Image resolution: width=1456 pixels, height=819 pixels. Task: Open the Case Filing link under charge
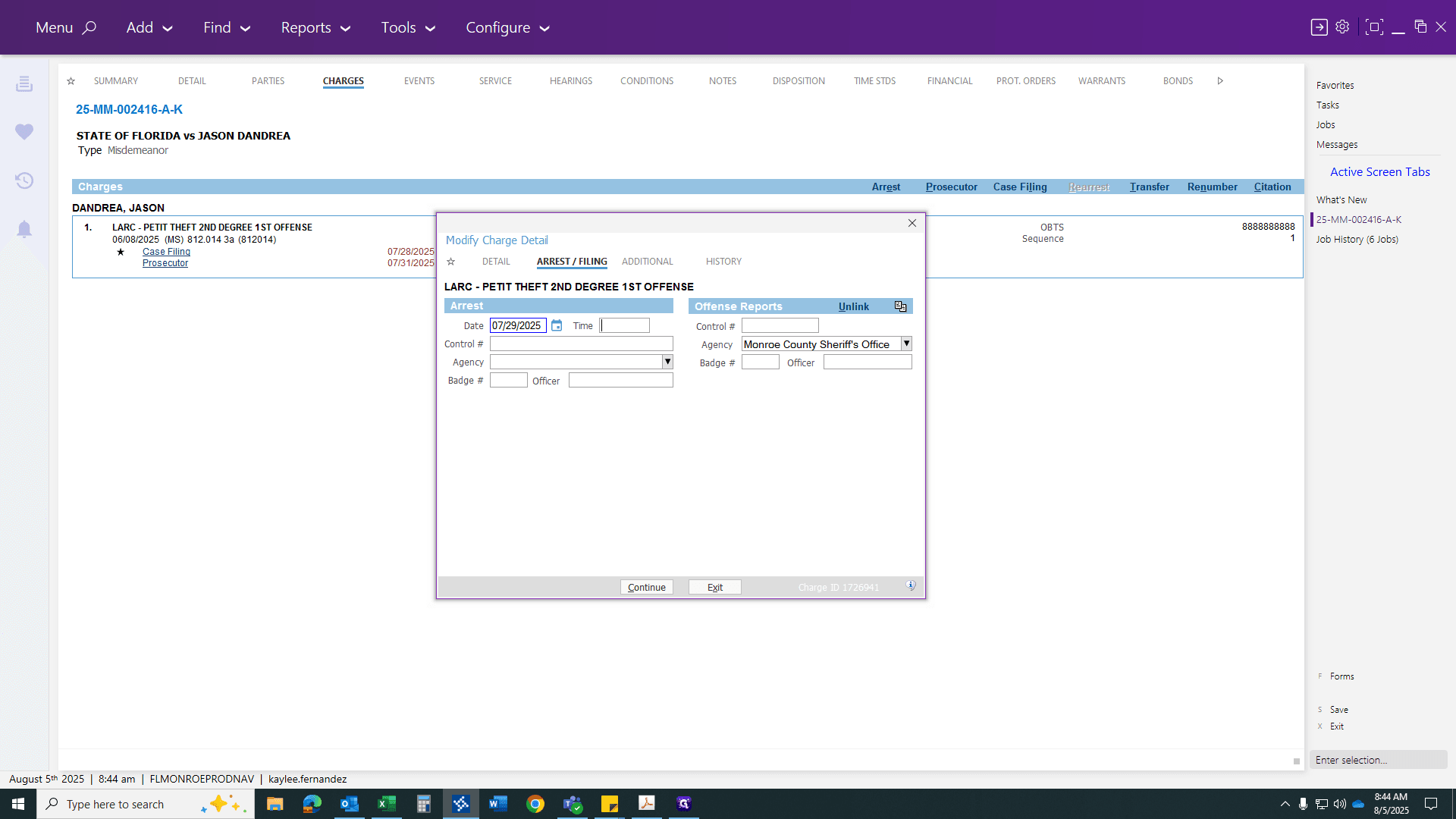[x=166, y=252]
